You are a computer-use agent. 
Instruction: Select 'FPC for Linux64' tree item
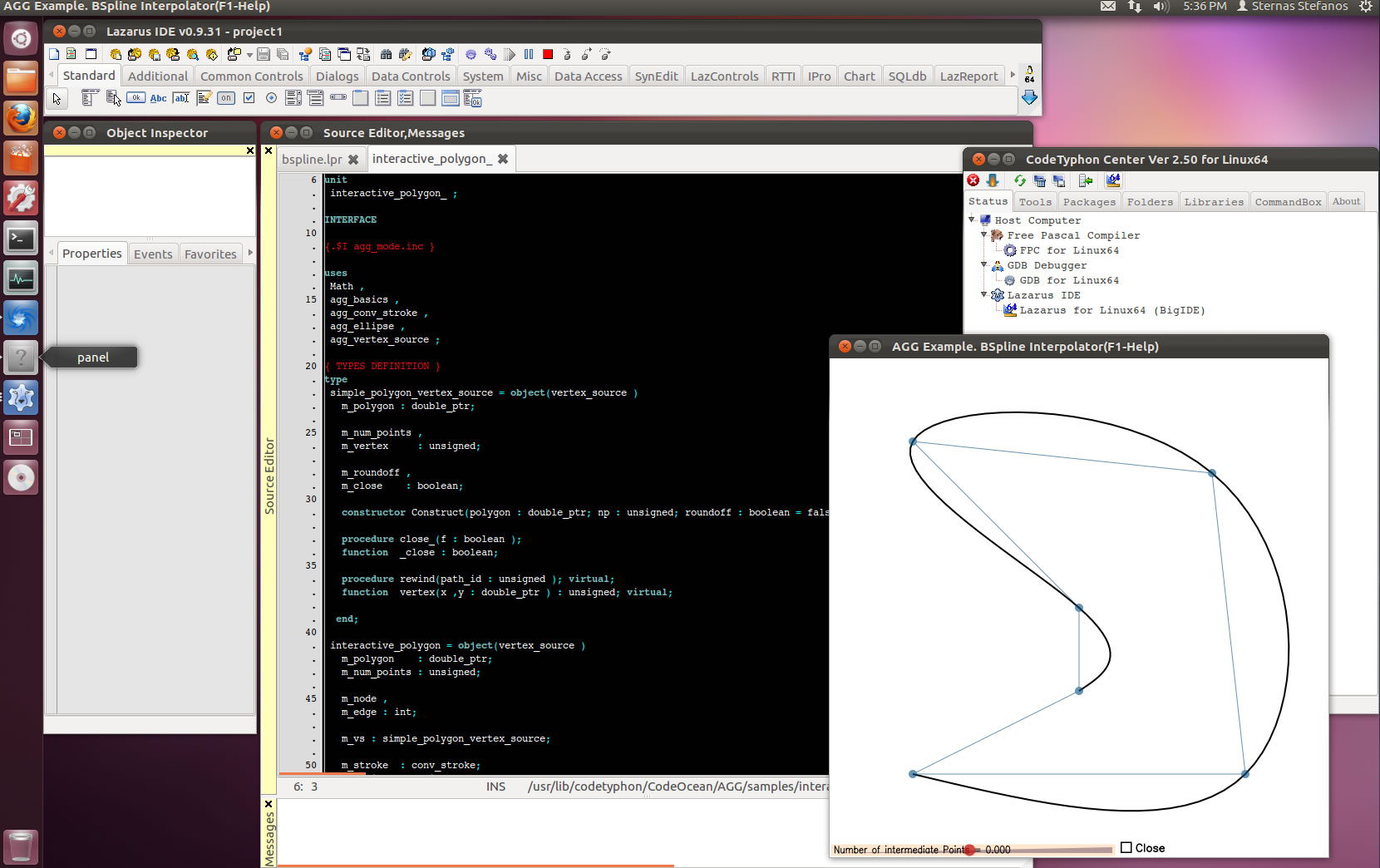(x=1069, y=249)
